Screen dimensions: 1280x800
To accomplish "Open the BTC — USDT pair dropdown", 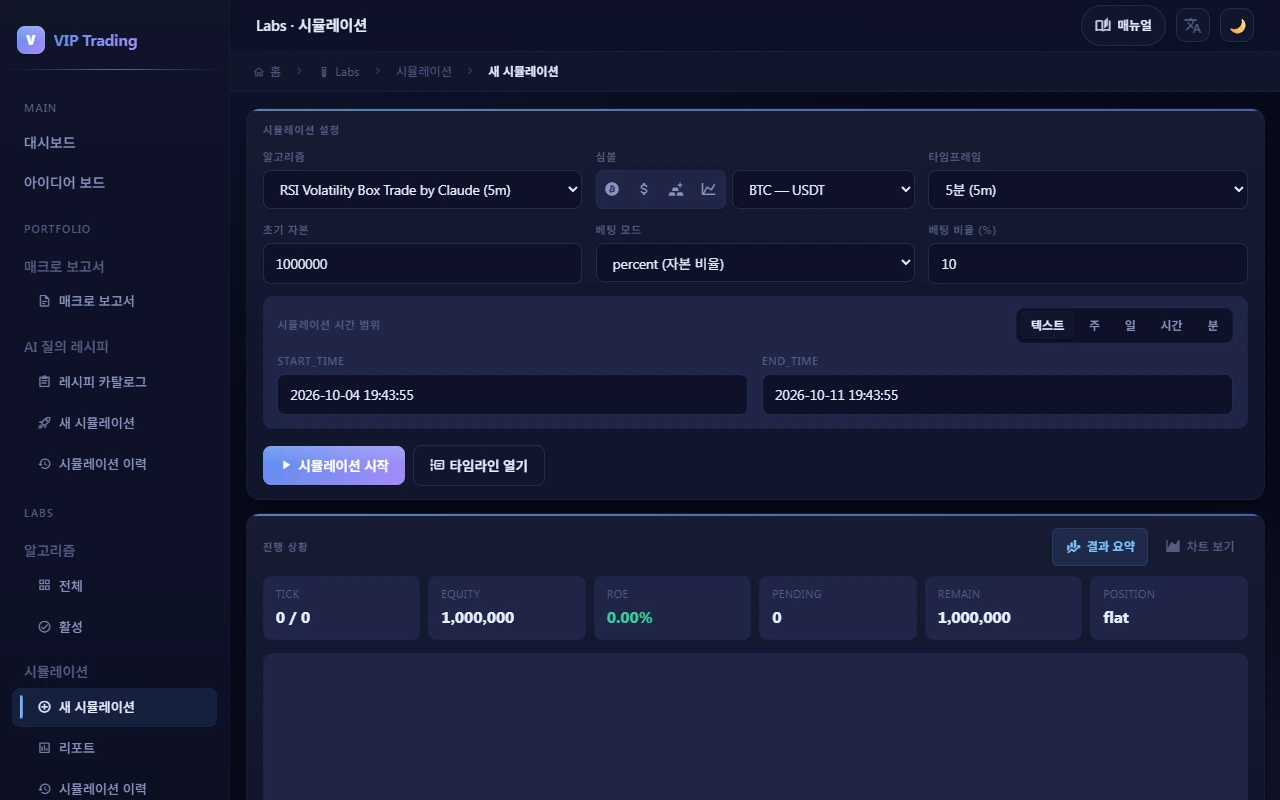I will pos(824,189).
